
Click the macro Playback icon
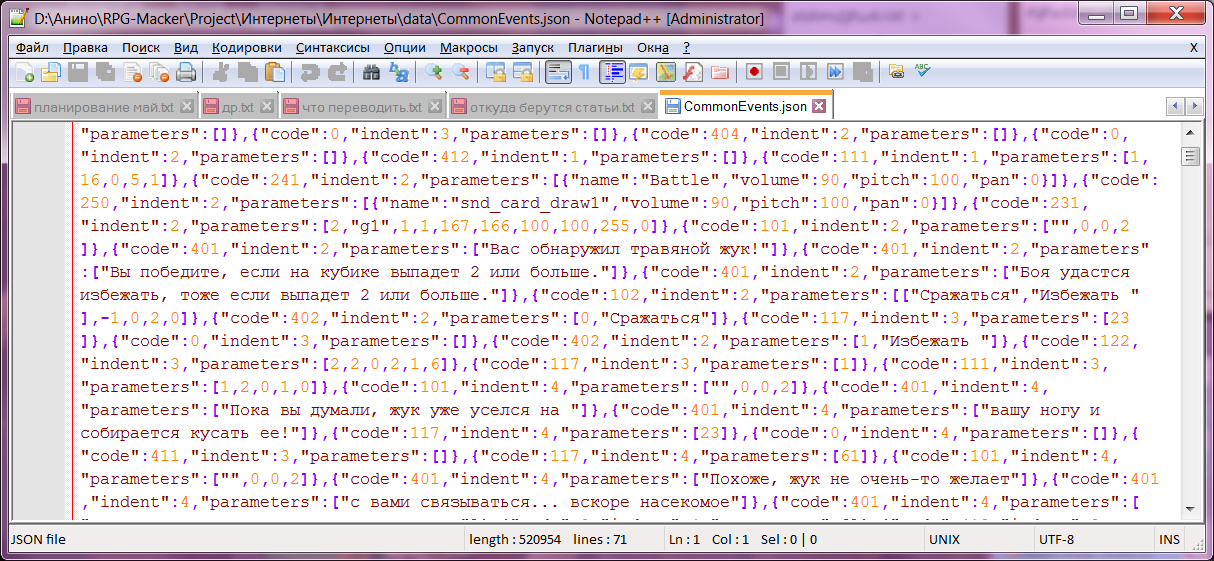pos(808,72)
